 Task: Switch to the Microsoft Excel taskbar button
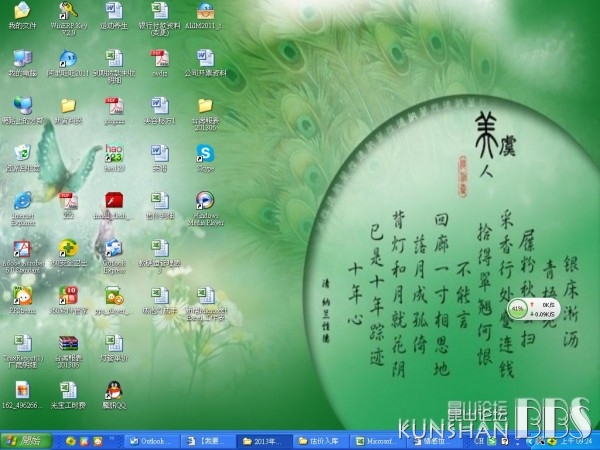point(377,441)
